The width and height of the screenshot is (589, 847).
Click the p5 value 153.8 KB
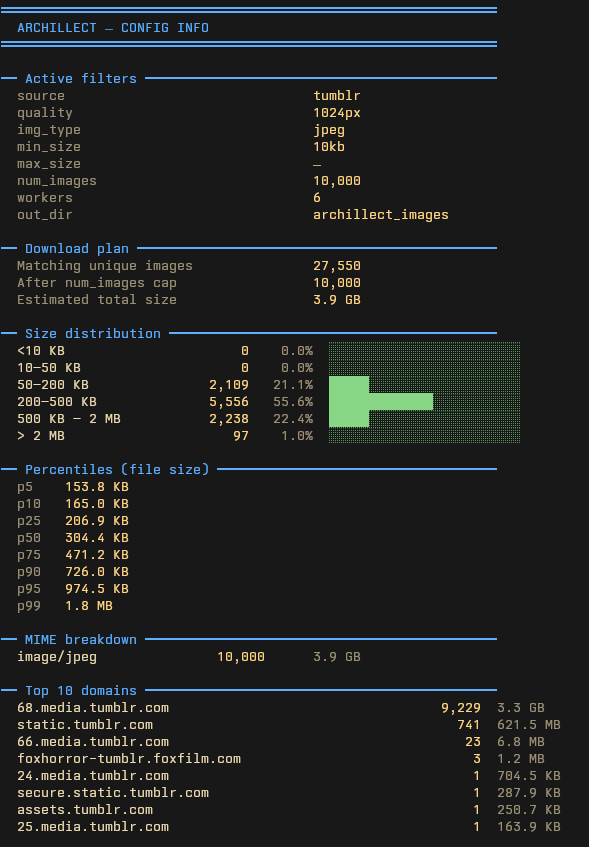point(97,487)
